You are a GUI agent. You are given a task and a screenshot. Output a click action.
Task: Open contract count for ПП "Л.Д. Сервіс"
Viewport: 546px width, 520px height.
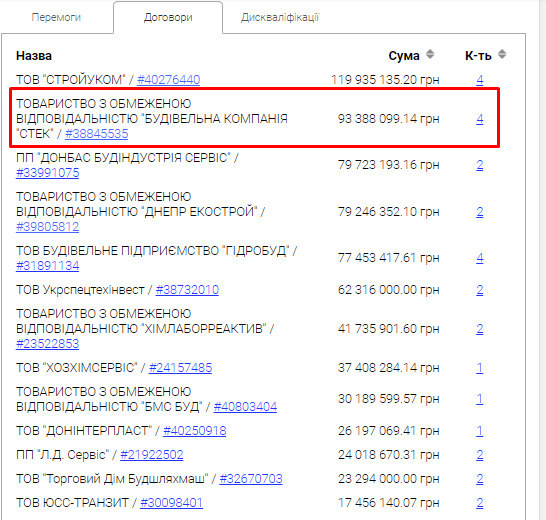(x=480, y=455)
